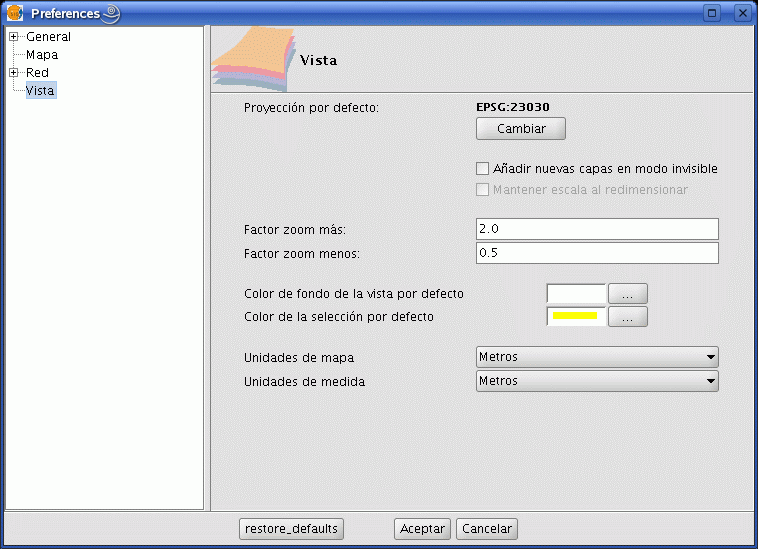The width and height of the screenshot is (758, 549).
Task: Select Mapa in the preferences tree
Action: pyautogui.click(x=42, y=55)
